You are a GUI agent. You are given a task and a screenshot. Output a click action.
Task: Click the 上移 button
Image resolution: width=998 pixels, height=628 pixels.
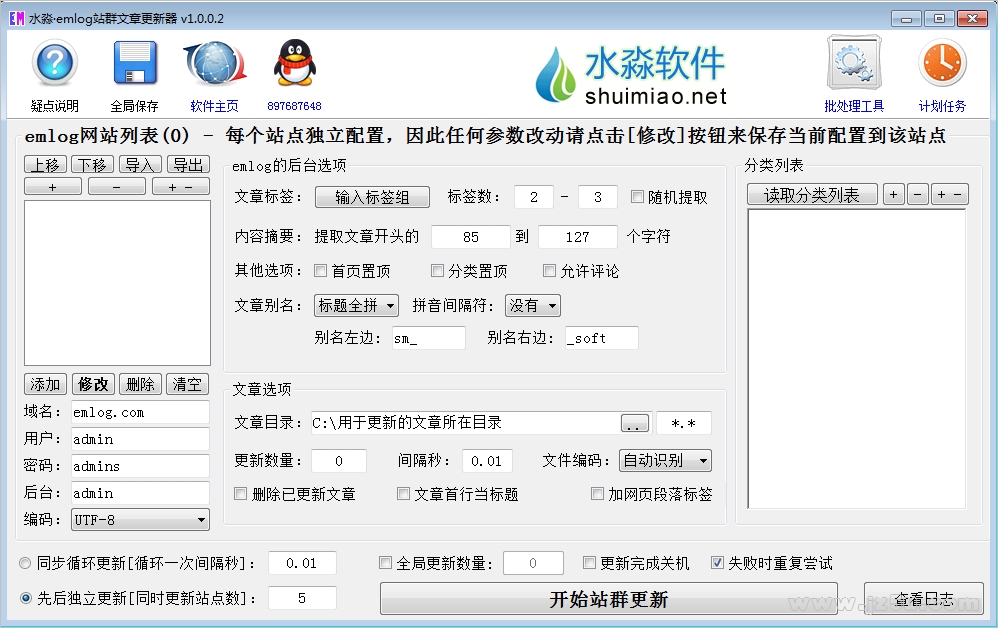45,165
